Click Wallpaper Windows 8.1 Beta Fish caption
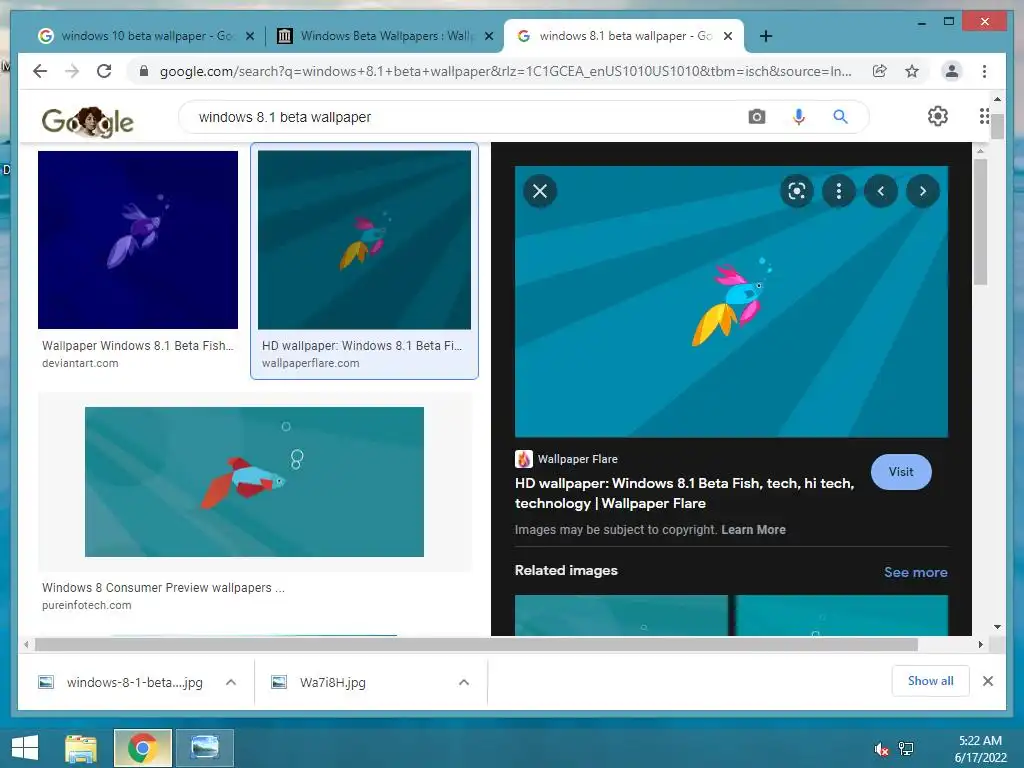This screenshot has width=1024, height=768. [138, 345]
